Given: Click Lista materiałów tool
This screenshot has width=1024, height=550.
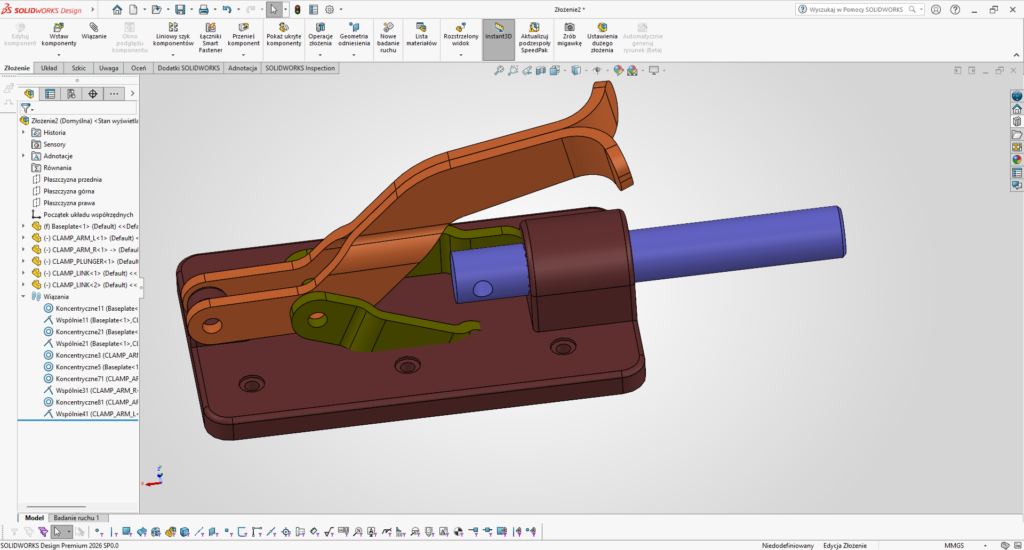Looking at the screenshot, I should (421, 35).
